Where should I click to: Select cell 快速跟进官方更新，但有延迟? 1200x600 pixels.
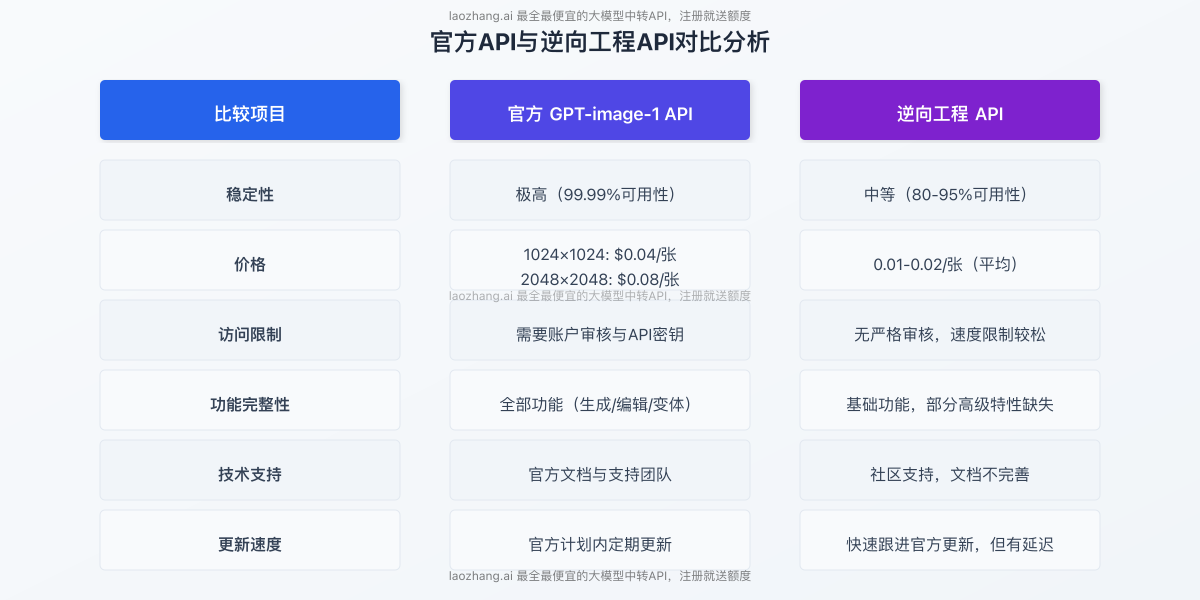[950, 540]
